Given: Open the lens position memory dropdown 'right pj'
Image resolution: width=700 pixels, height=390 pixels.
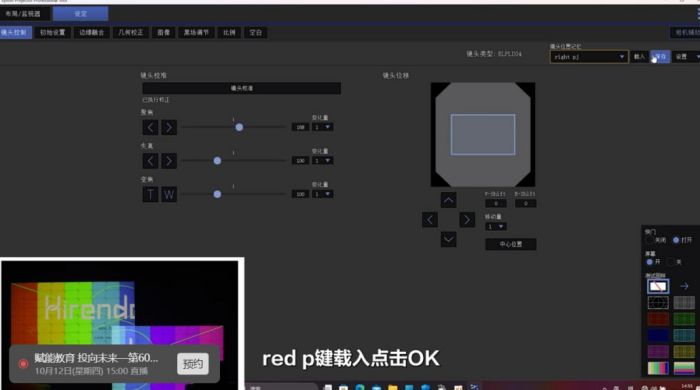Looking at the screenshot, I should (589, 57).
